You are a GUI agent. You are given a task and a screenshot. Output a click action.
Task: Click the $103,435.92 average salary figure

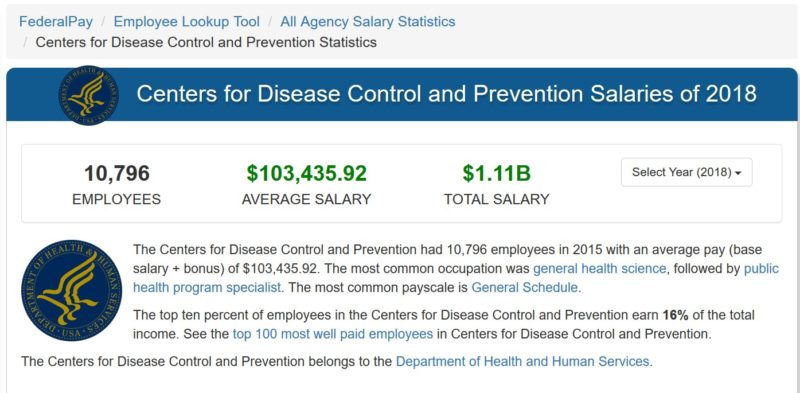coord(307,173)
